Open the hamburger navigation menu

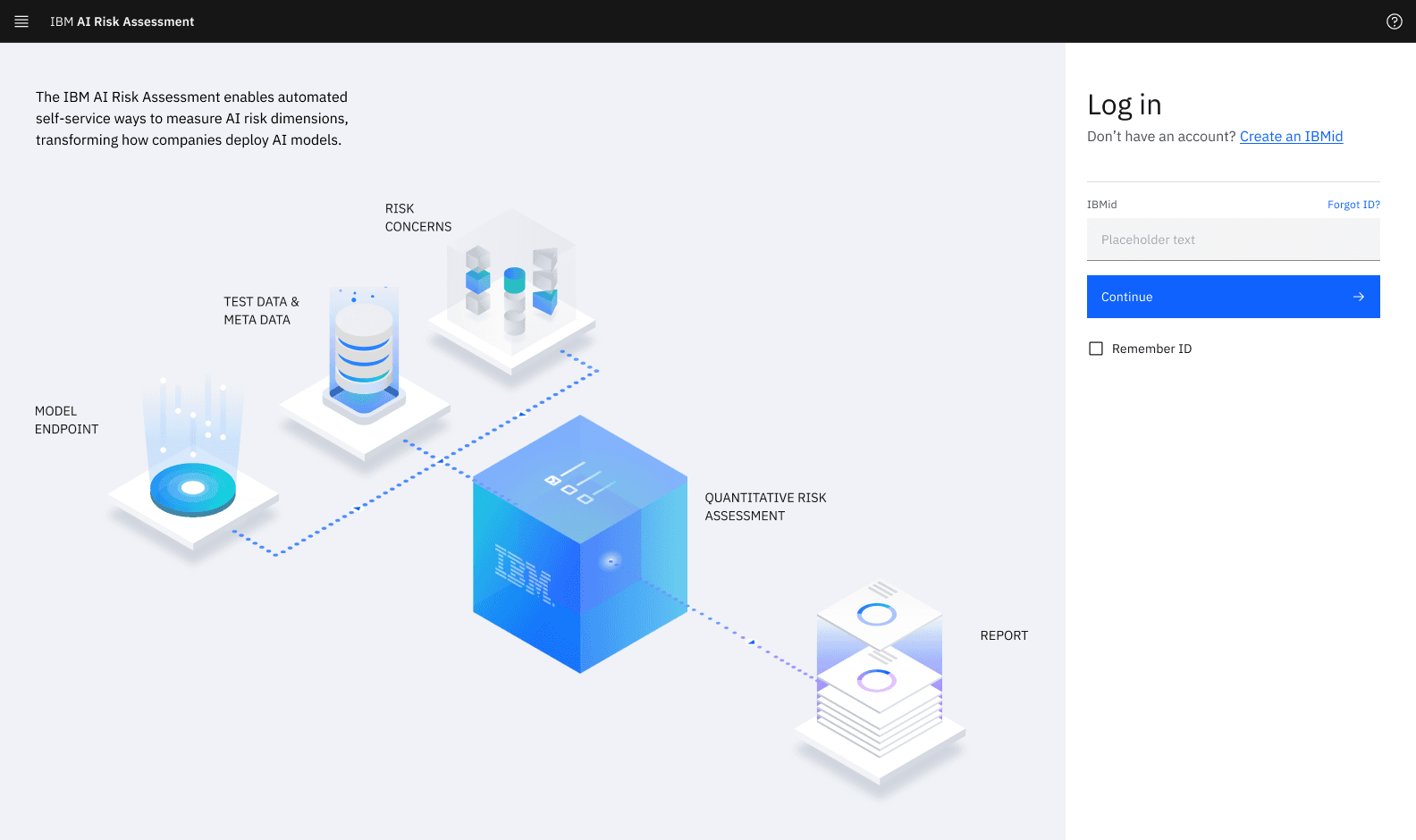coord(21,21)
